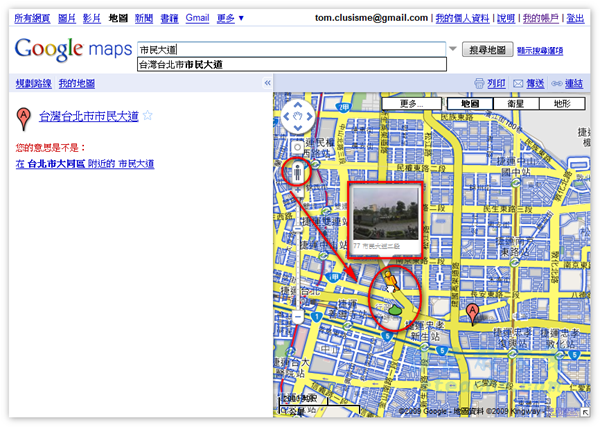Image resolution: width=600 pixels, height=427 pixels.
Task: Collapse the left results panel
Action: click(x=267, y=83)
